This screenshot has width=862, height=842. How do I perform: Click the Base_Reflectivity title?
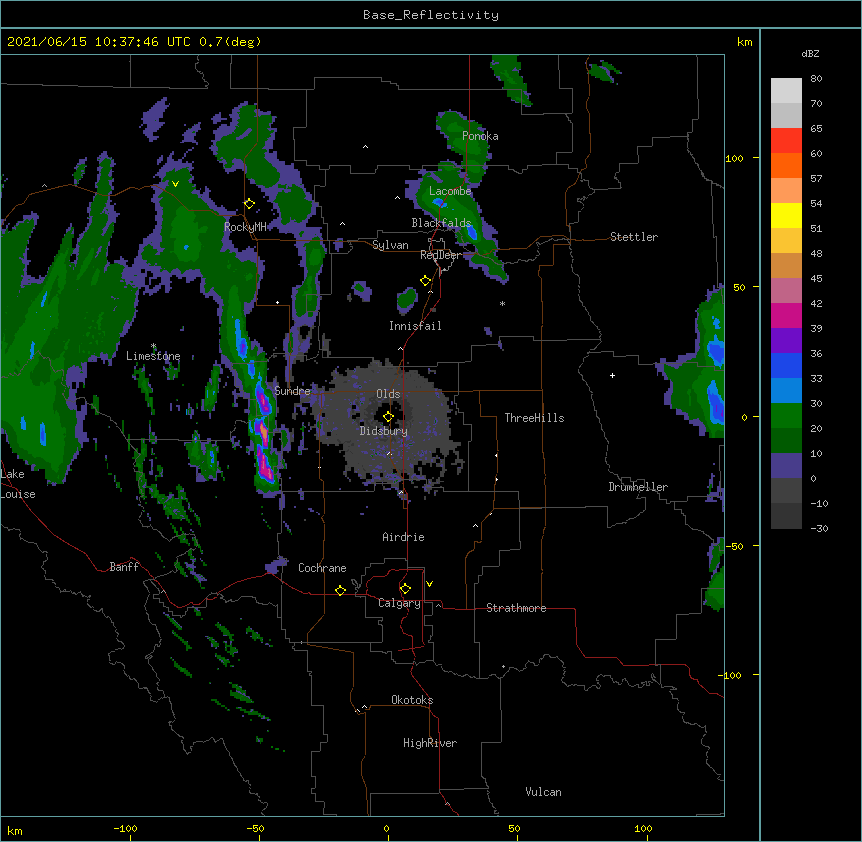point(431,15)
